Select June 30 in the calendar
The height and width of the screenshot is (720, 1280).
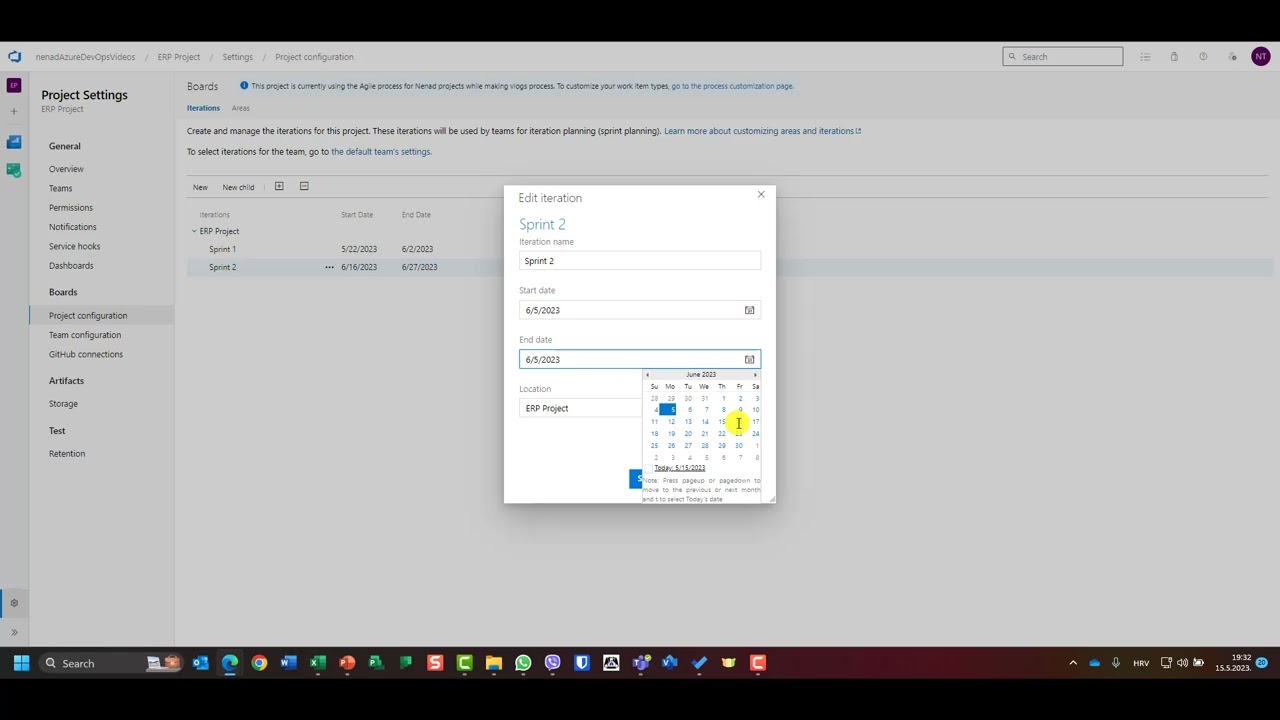point(739,446)
